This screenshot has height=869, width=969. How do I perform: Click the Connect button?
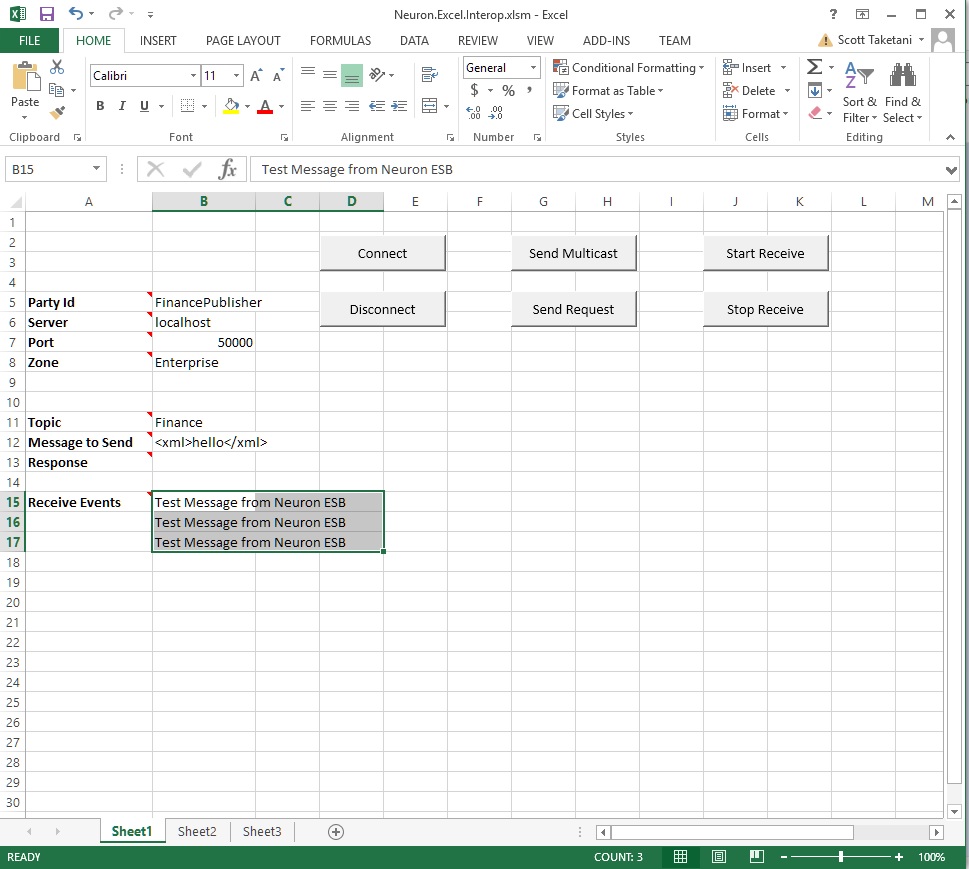[x=383, y=253]
